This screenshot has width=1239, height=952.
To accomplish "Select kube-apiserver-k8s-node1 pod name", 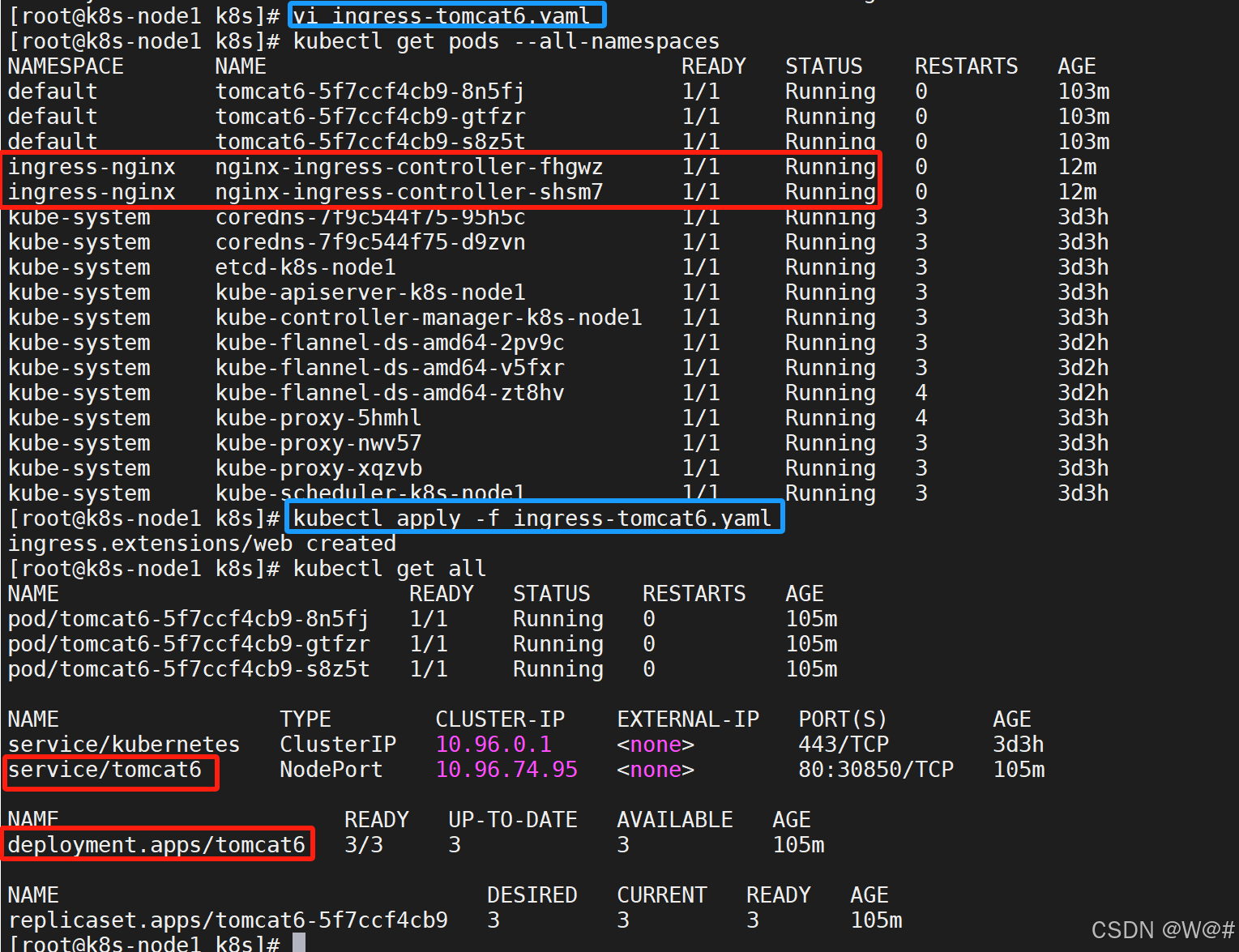I will point(370,292).
